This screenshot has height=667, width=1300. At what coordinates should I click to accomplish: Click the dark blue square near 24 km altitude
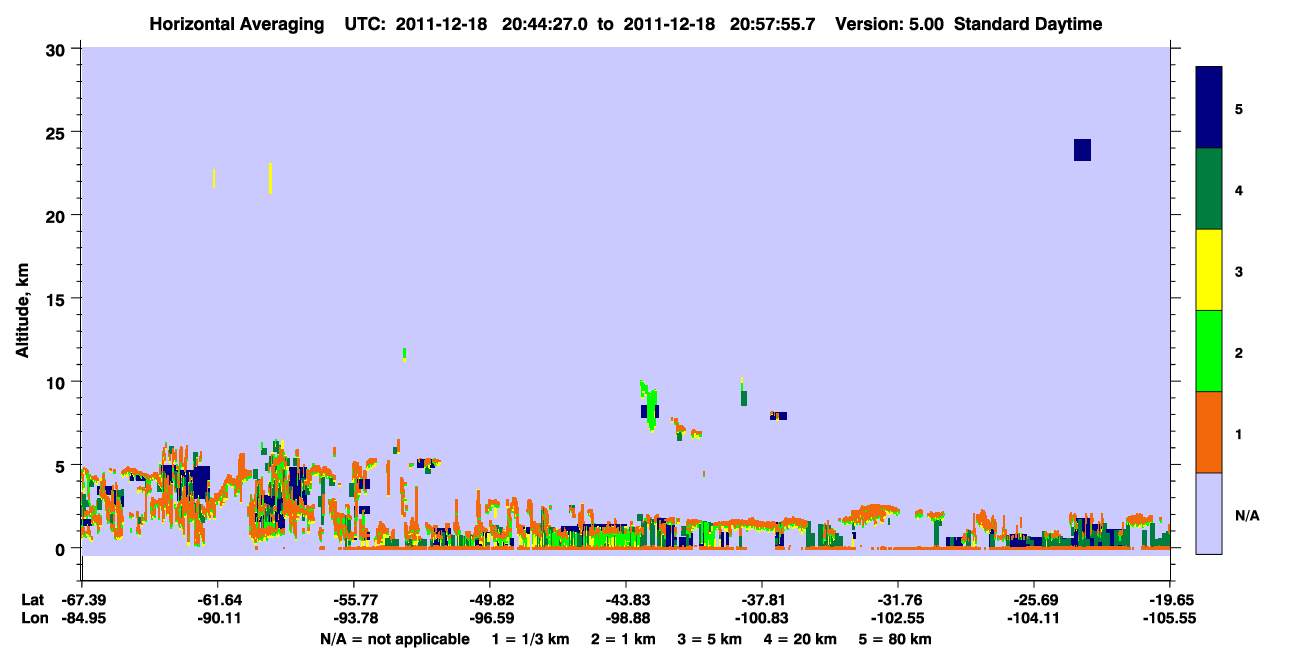[1082, 150]
